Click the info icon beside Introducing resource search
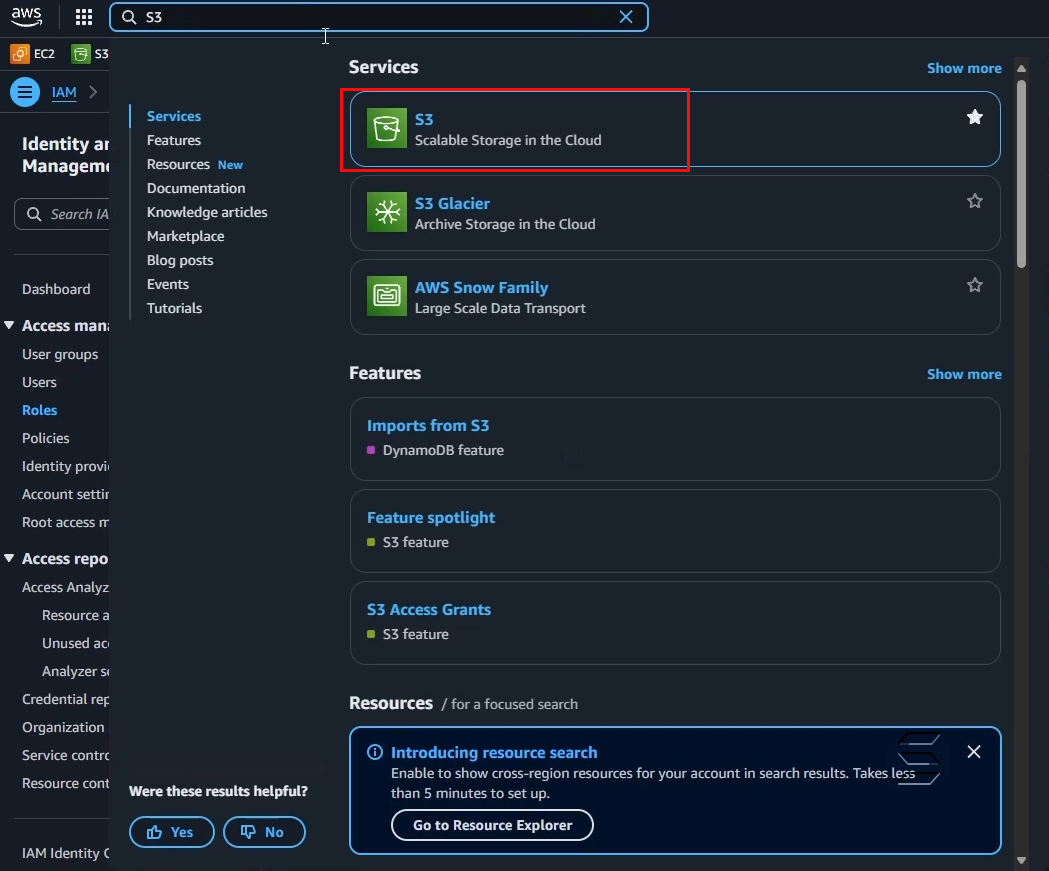1049x871 pixels. 375,752
